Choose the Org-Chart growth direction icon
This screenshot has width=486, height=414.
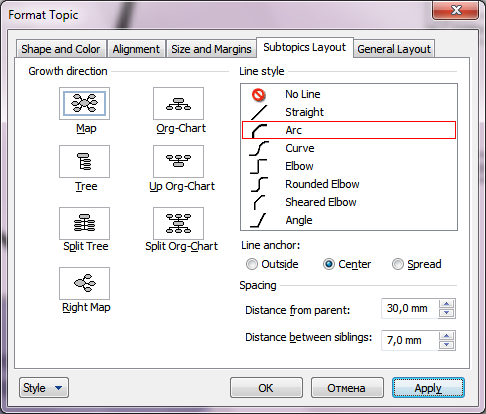[178, 103]
